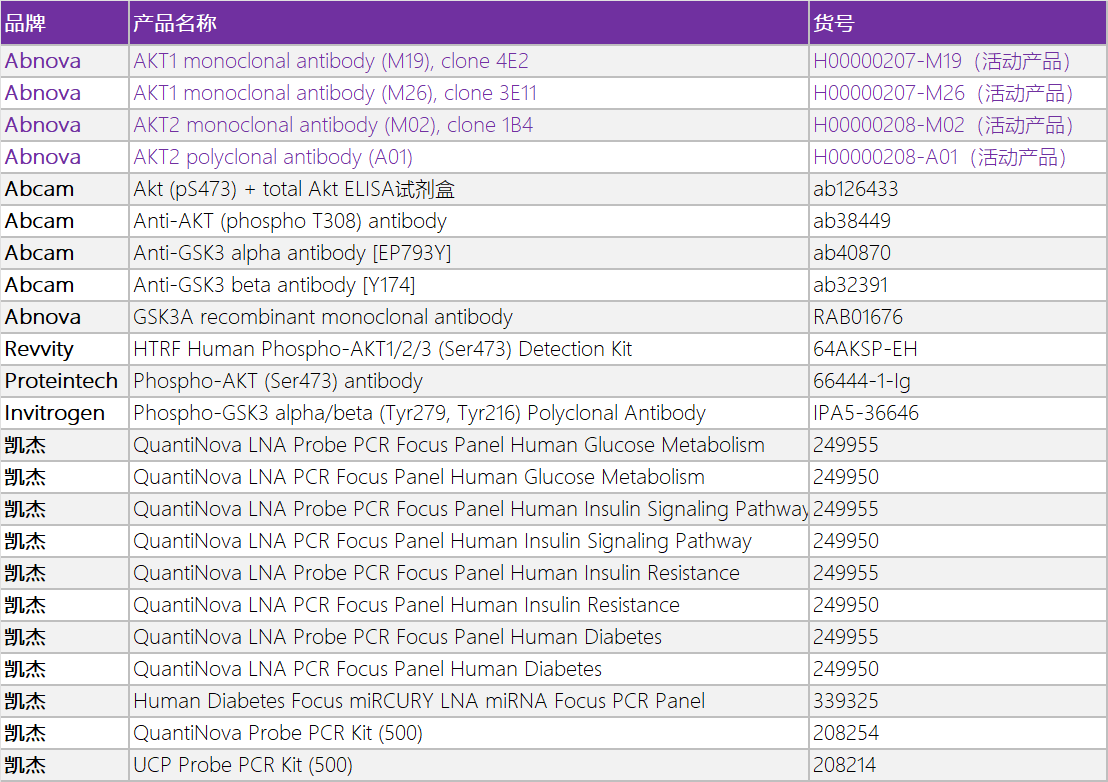The image size is (1108, 782).
Task: Follow the H00000208-A01 catalog number link
Action: [940, 157]
